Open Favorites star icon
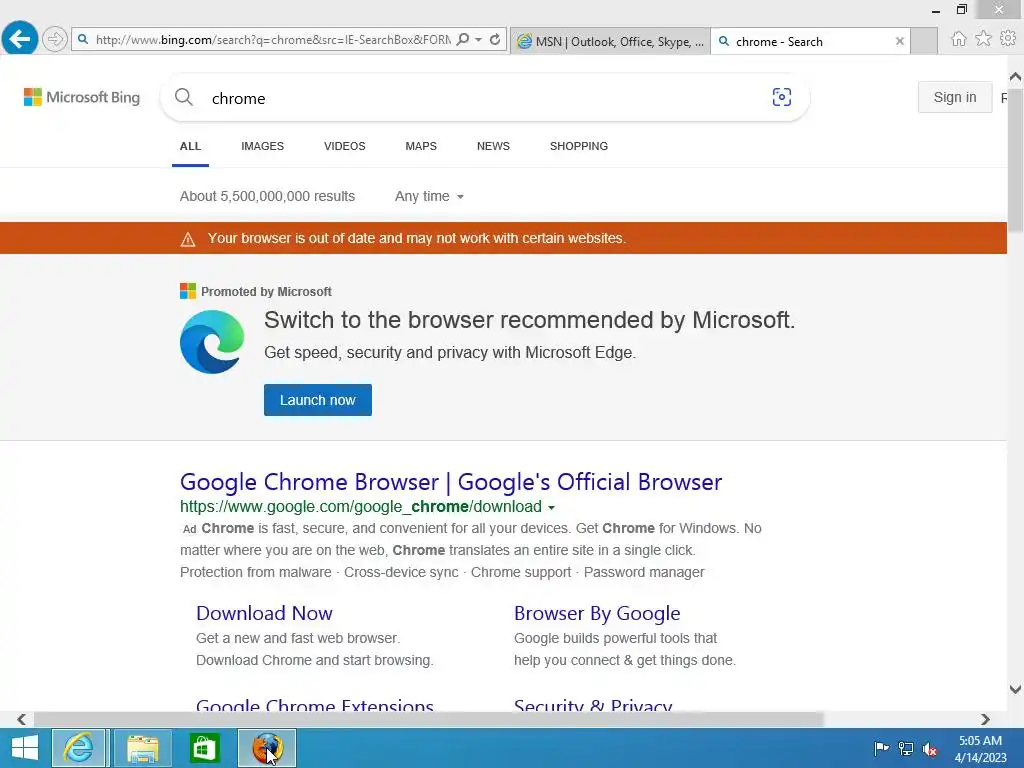1024x768 pixels. [x=983, y=39]
